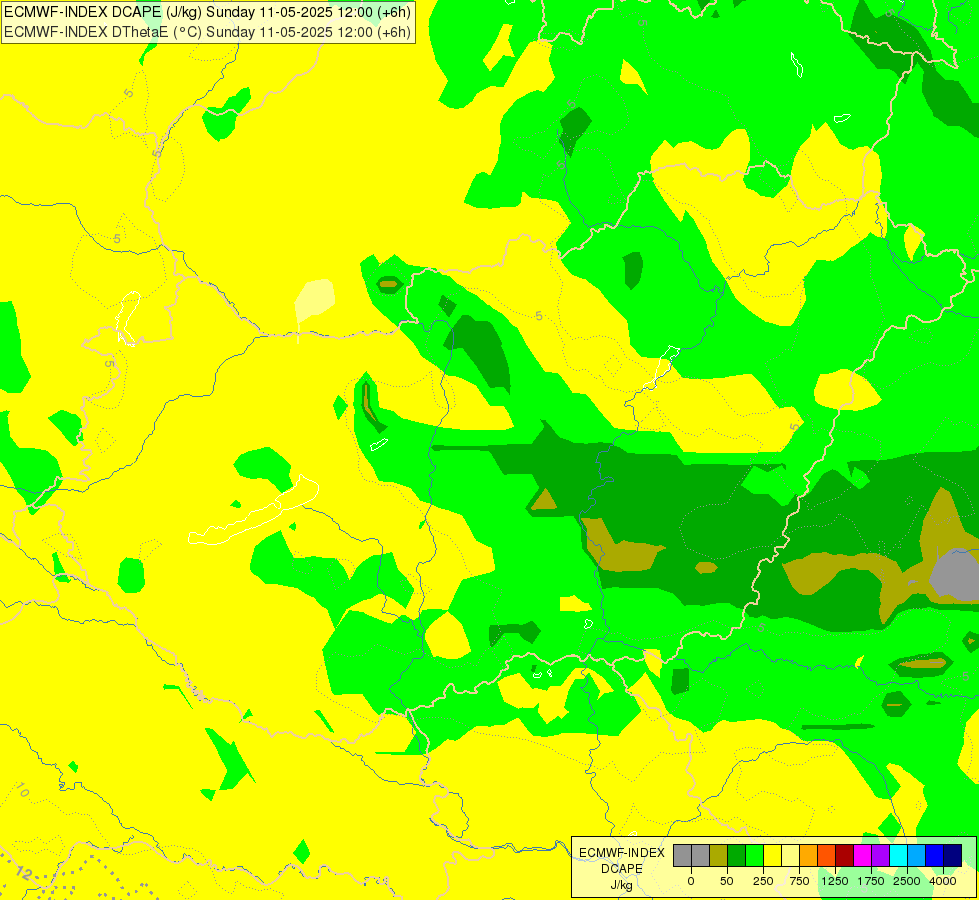Image resolution: width=979 pixels, height=900 pixels.
Task: Click the legend value 1250
Action: pos(835,881)
